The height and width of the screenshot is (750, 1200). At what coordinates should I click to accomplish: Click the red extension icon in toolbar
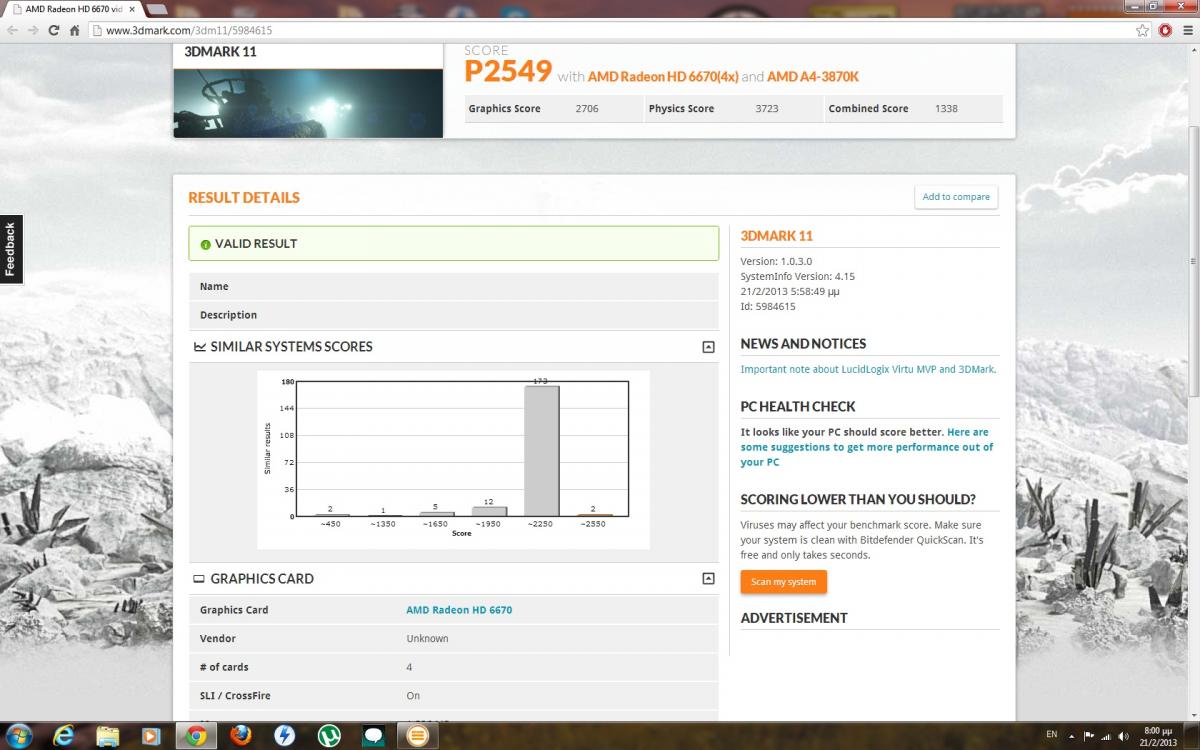[1165, 30]
